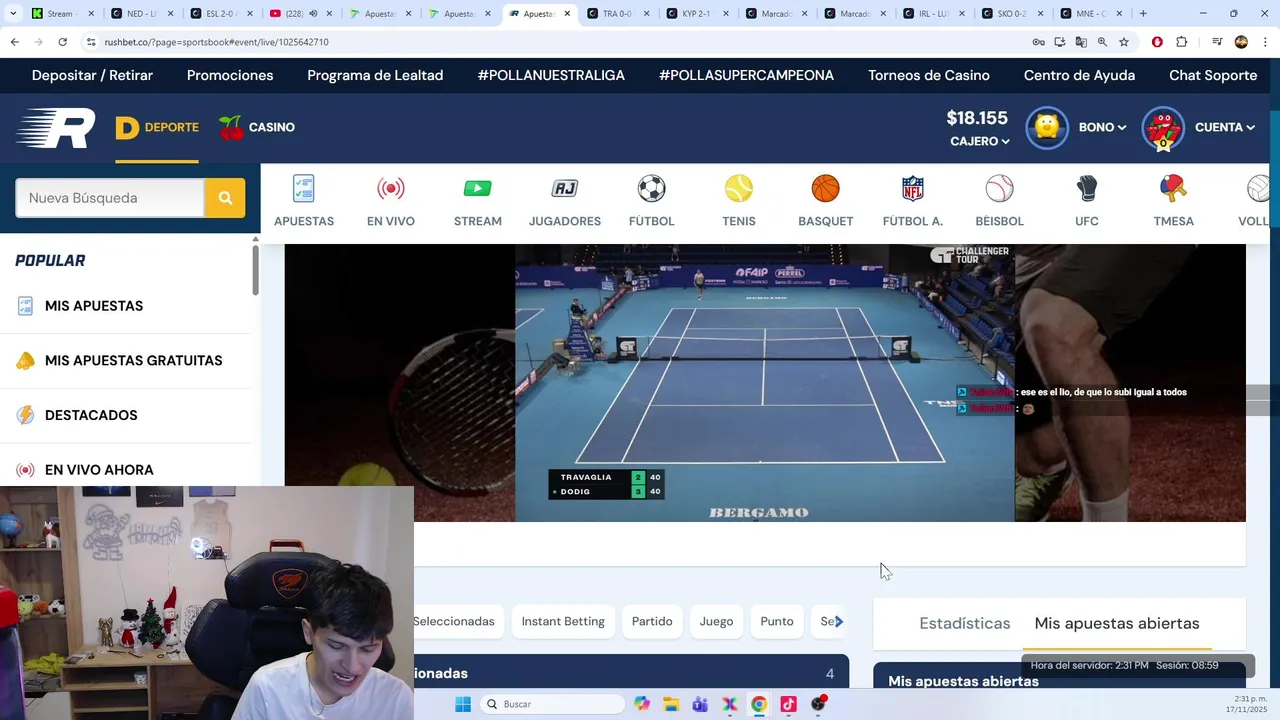
Task: Click the browser back arrow
Action: (14, 42)
